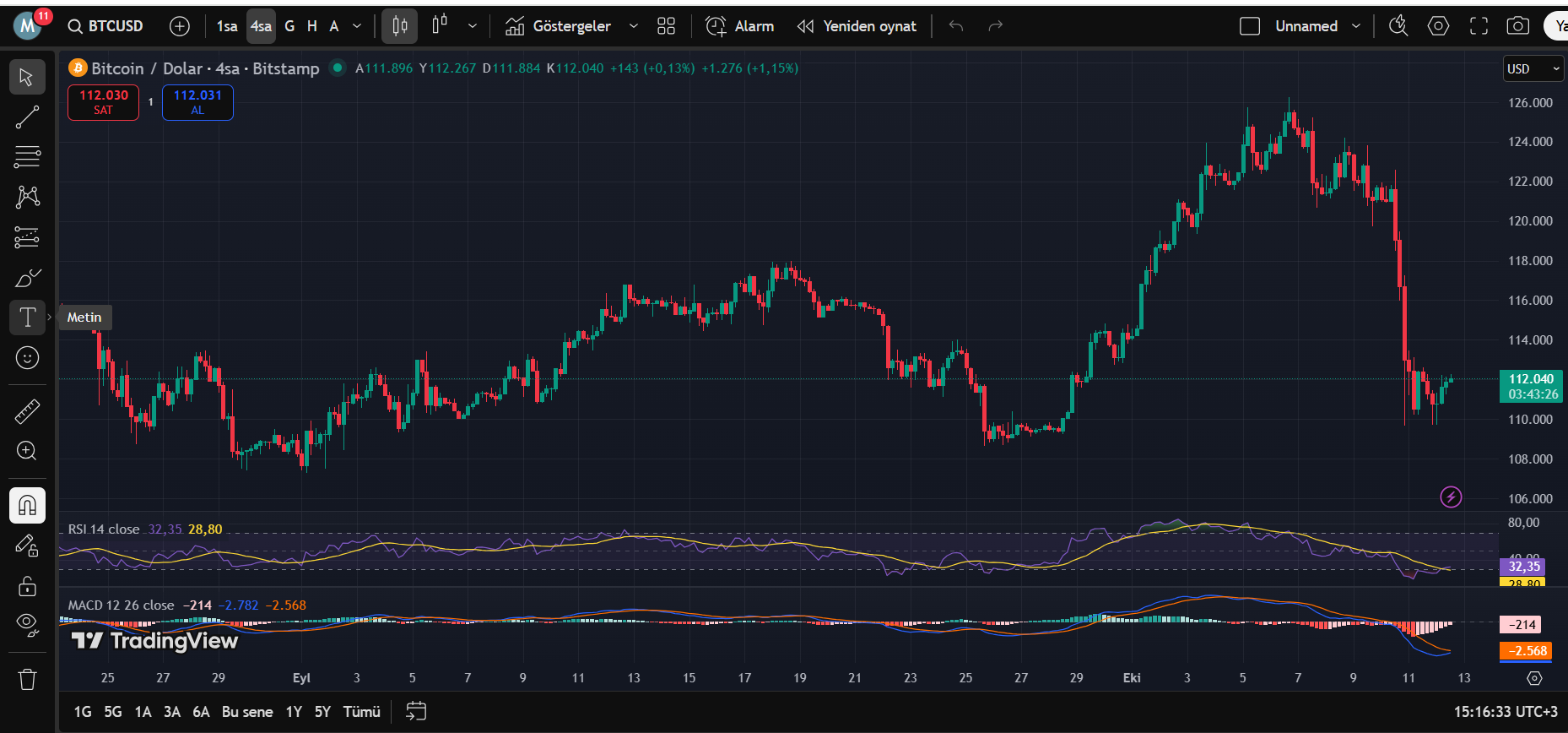Select the ruler measure tool
The height and width of the screenshot is (733, 1568).
tap(27, 411)
